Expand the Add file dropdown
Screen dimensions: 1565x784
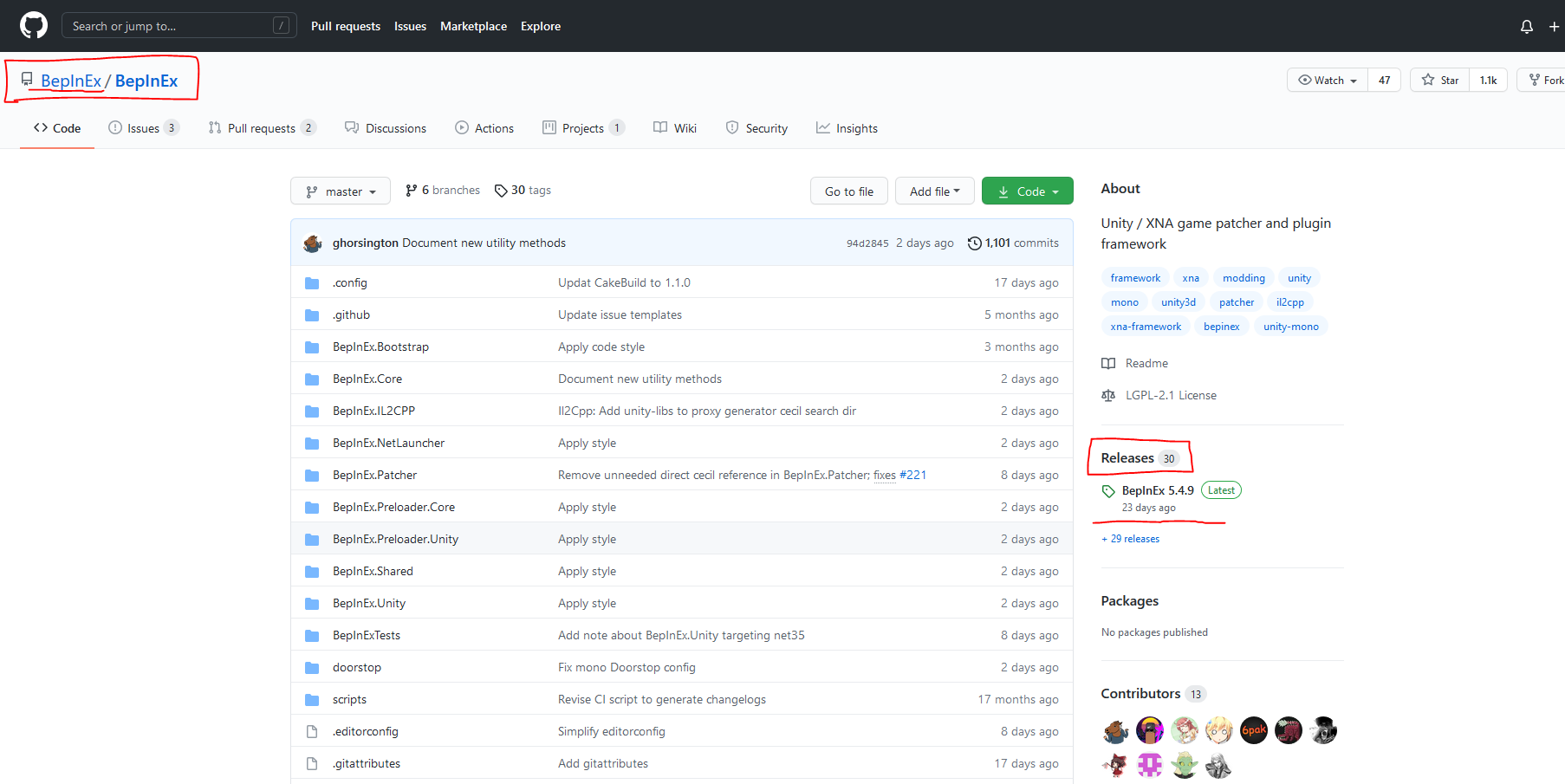(x=935, y=191)
